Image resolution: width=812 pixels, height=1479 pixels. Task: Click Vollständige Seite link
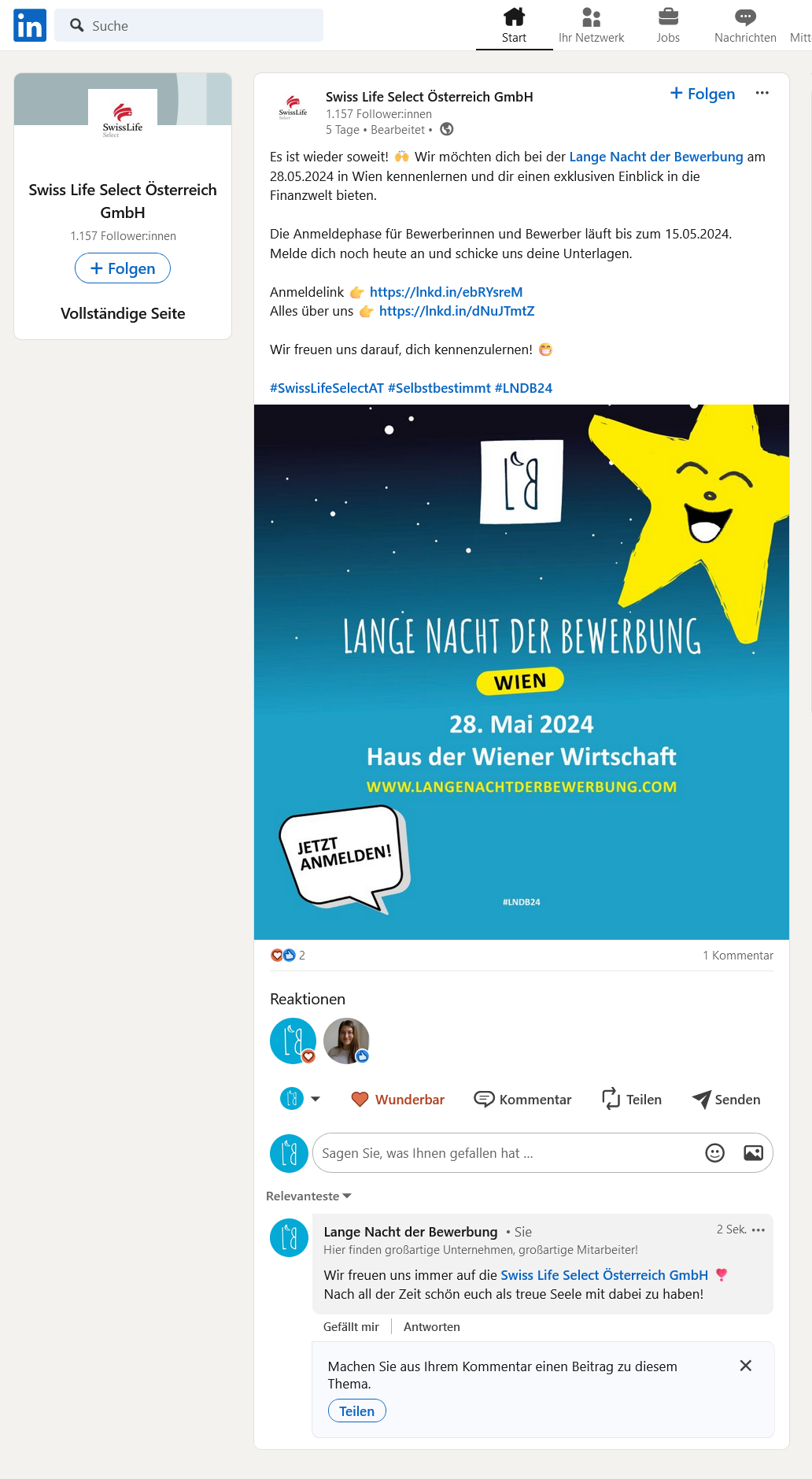pyautogui.click(x=123, y=313)
